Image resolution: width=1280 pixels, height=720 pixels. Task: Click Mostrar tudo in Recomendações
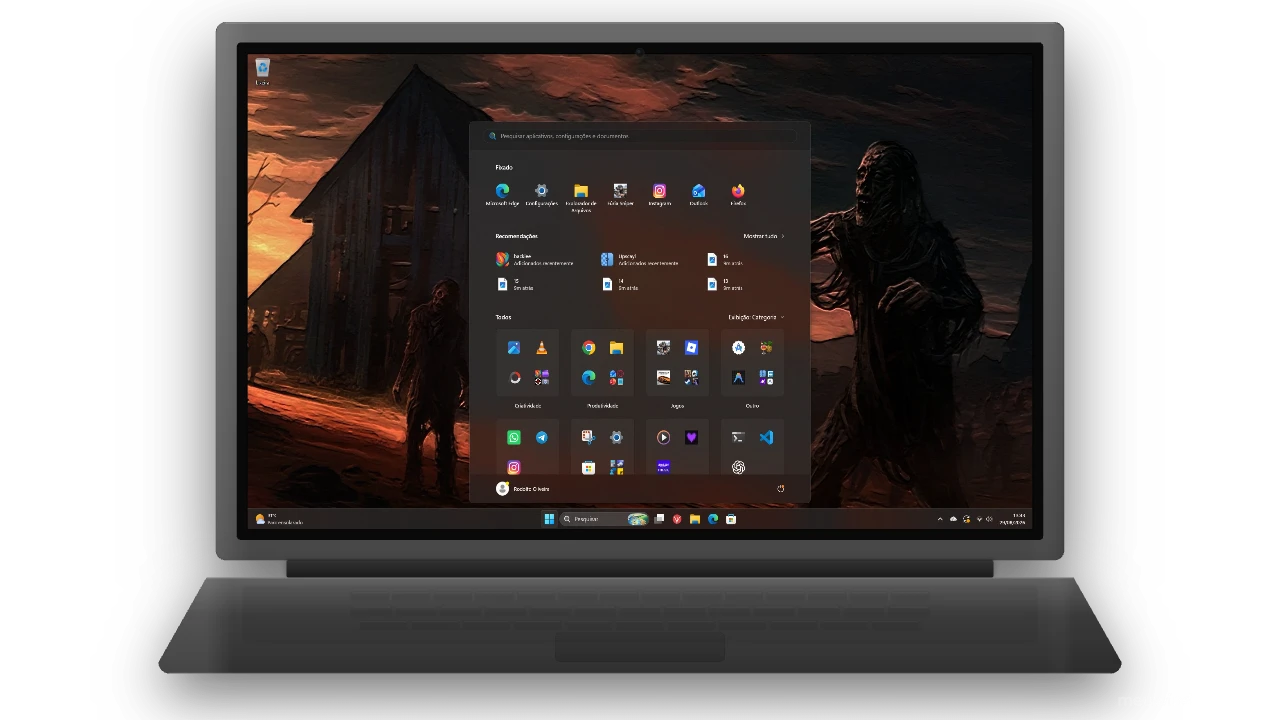763,236
